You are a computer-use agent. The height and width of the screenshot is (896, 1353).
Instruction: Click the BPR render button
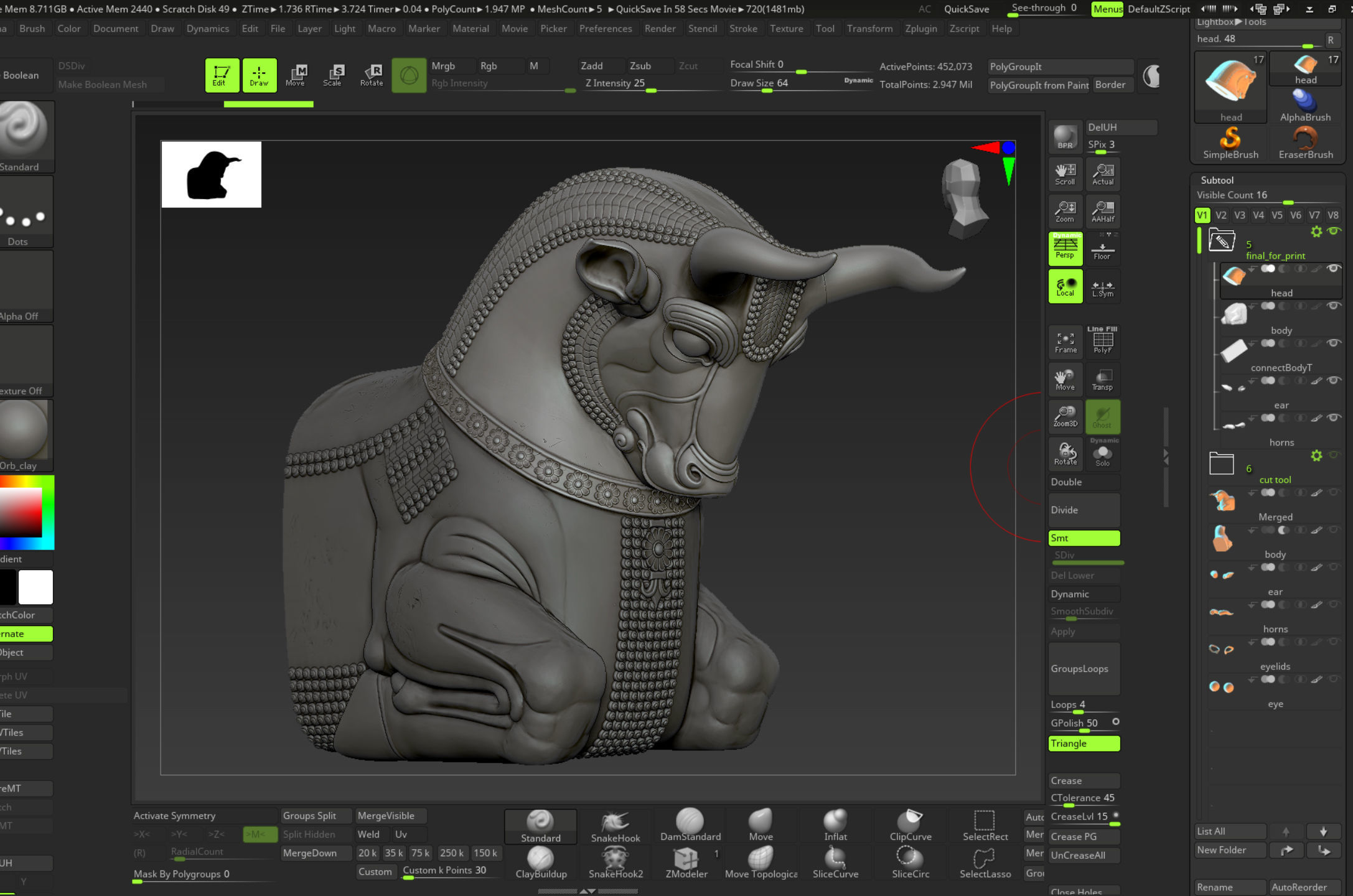(x=1065, y=137)
